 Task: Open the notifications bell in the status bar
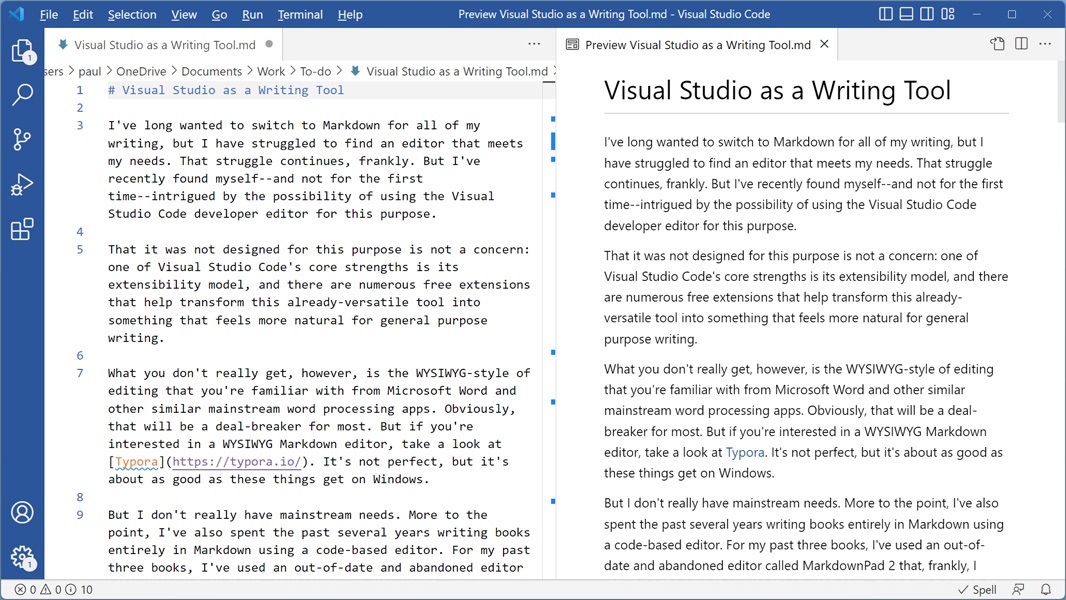(x=1046, y=590)
